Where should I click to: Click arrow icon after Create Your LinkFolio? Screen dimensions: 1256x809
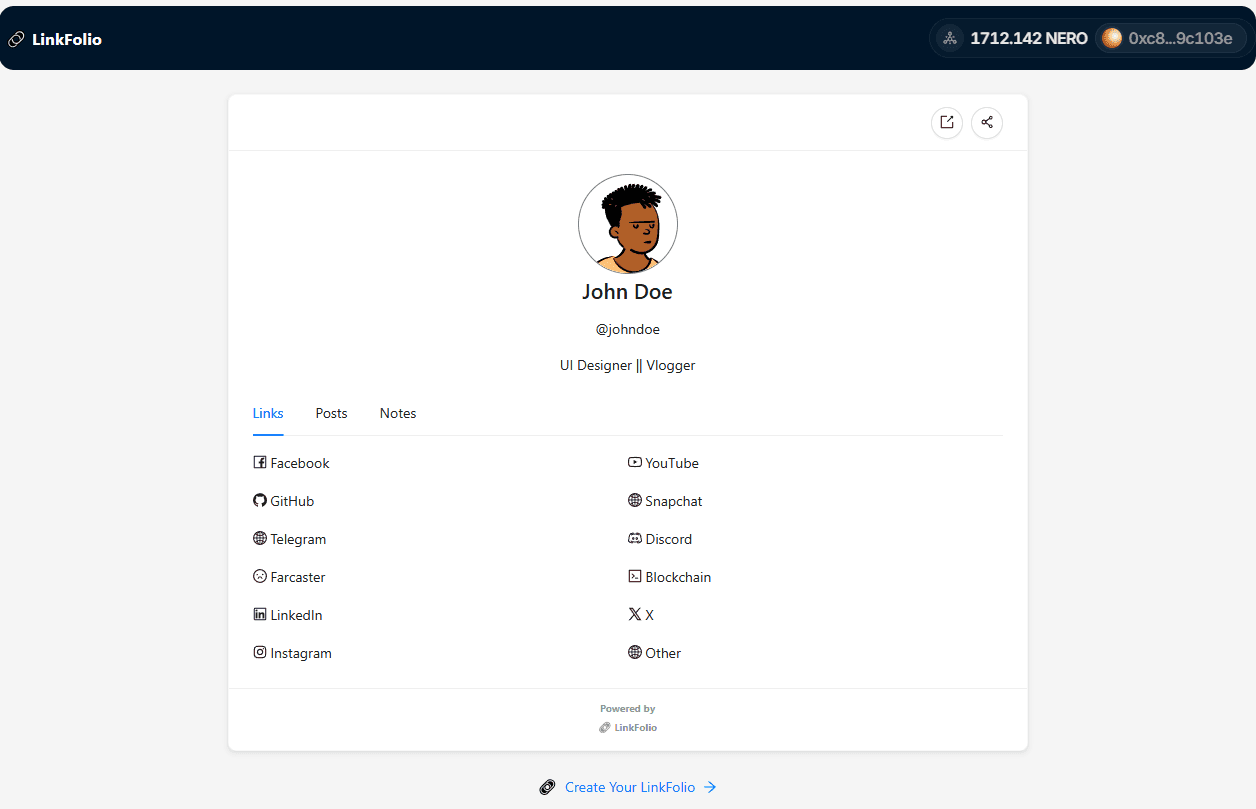[710, 787]
